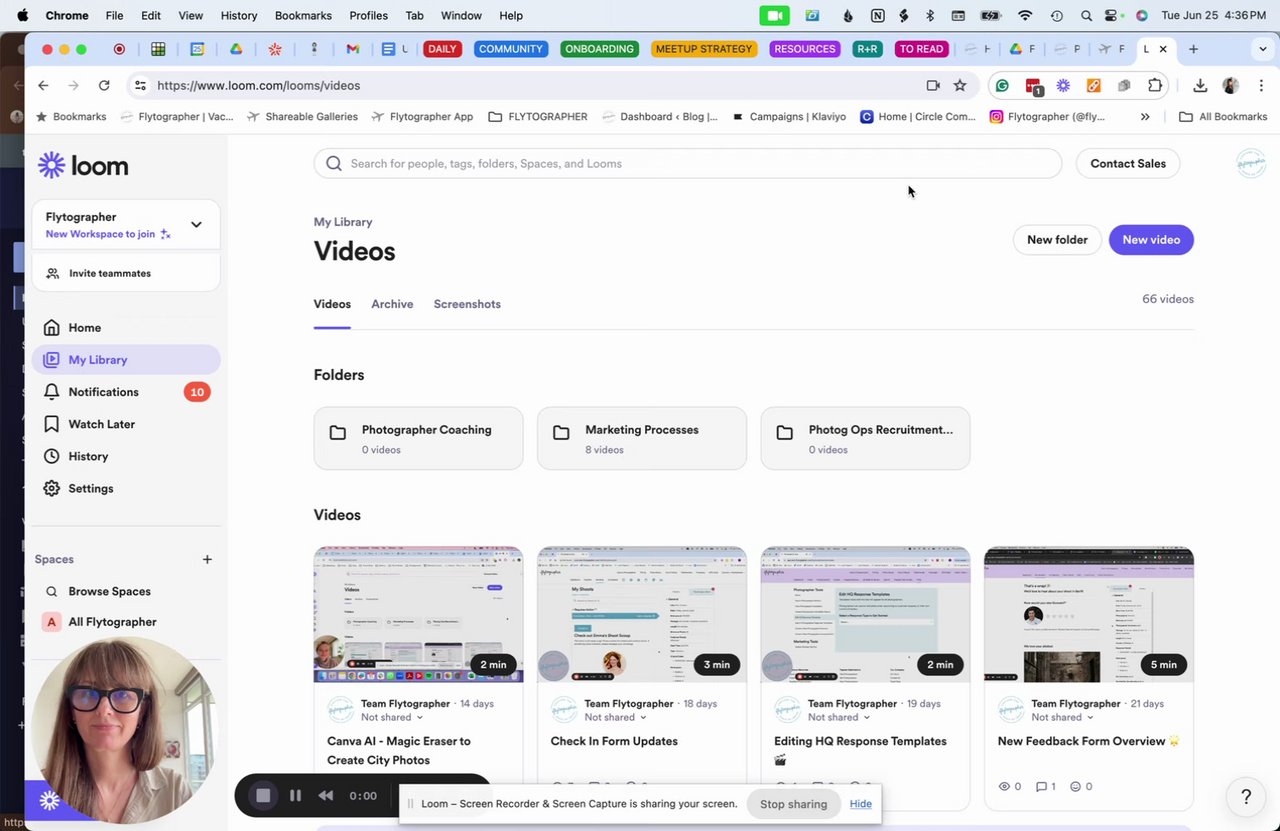Open a new Chrome tab
1280x831 pixels.
[1193, 49]
